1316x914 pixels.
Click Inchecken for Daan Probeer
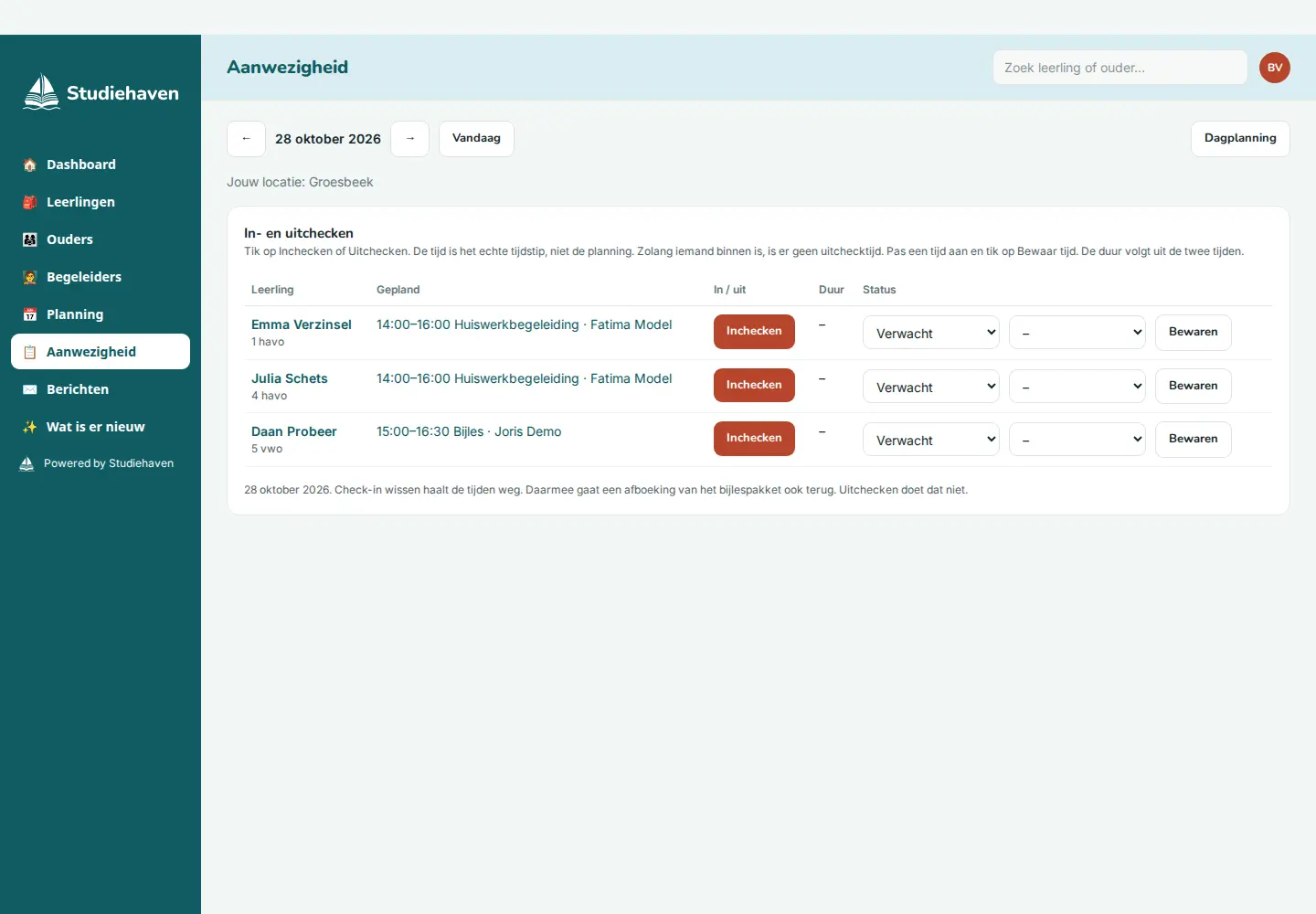point(754,439)
